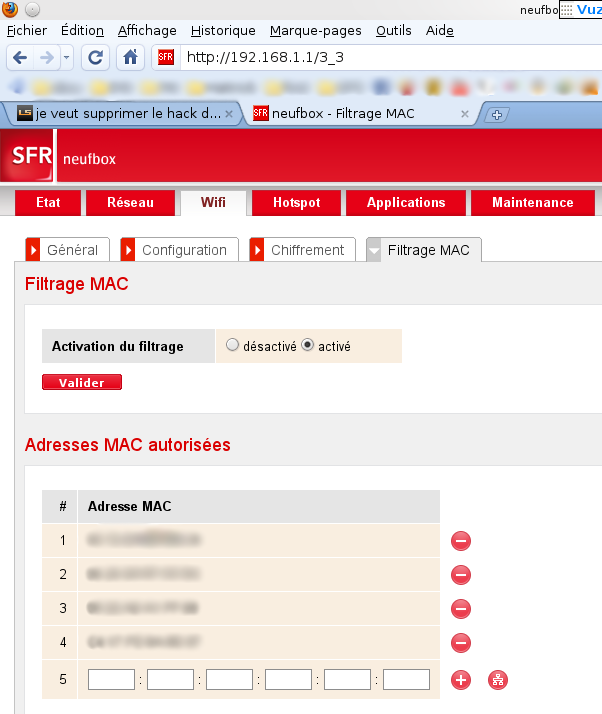Click the browser forward arrow
Image resolution: width=602 pixels, height=714 pixels.
(46, 58)
